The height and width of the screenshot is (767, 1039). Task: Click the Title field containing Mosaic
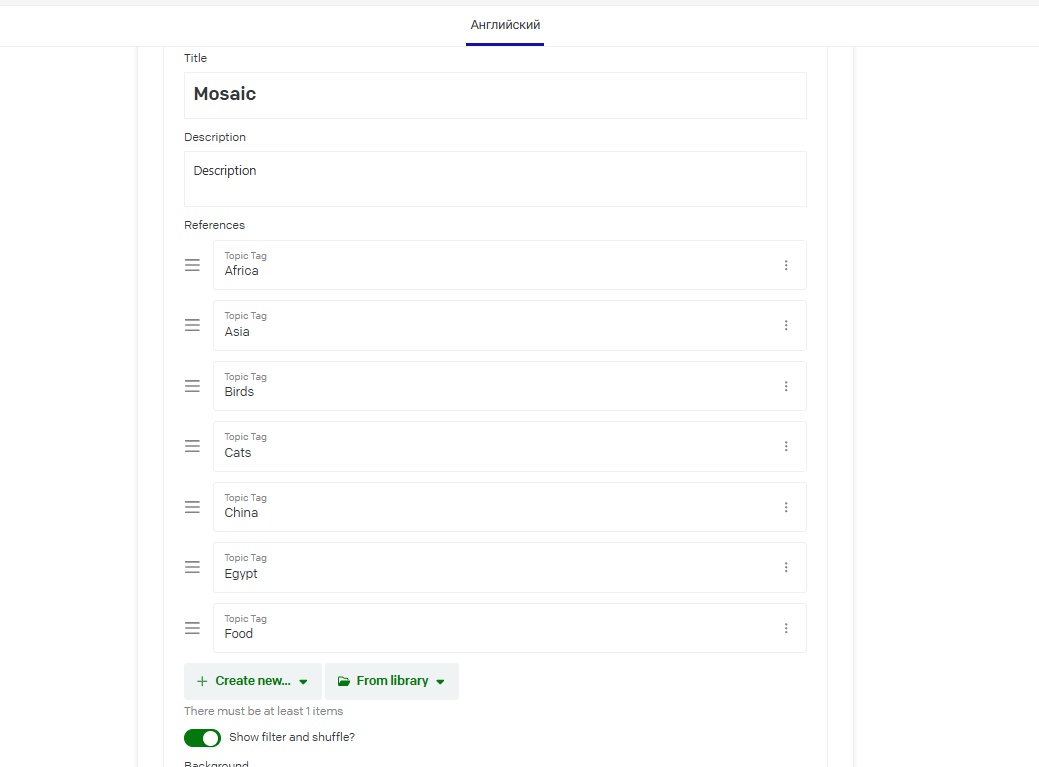[x=495, y=95]
